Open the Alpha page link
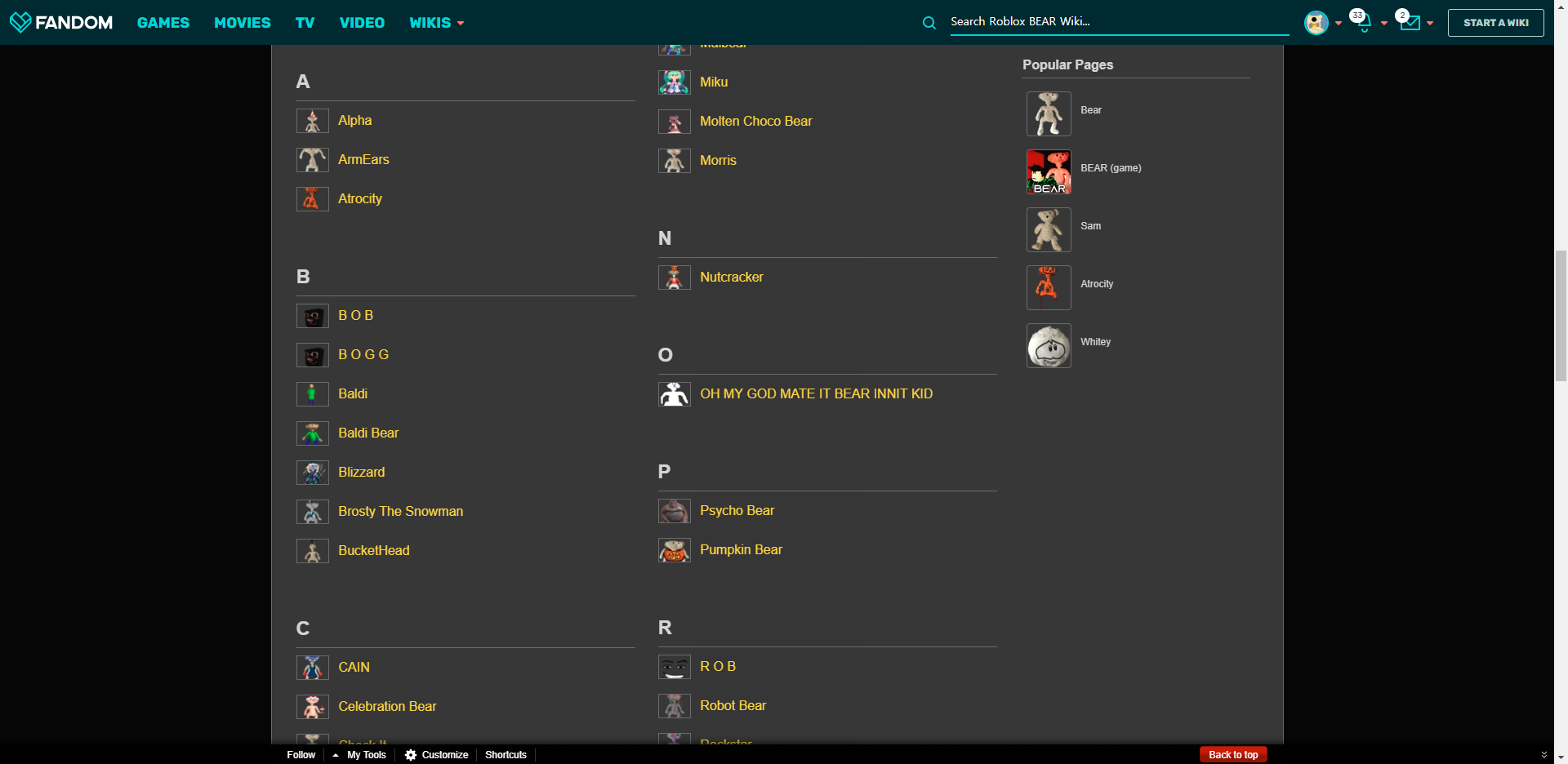Image resolution: width=1568 pixels, height=764 pixels. (x=355, y=121)
